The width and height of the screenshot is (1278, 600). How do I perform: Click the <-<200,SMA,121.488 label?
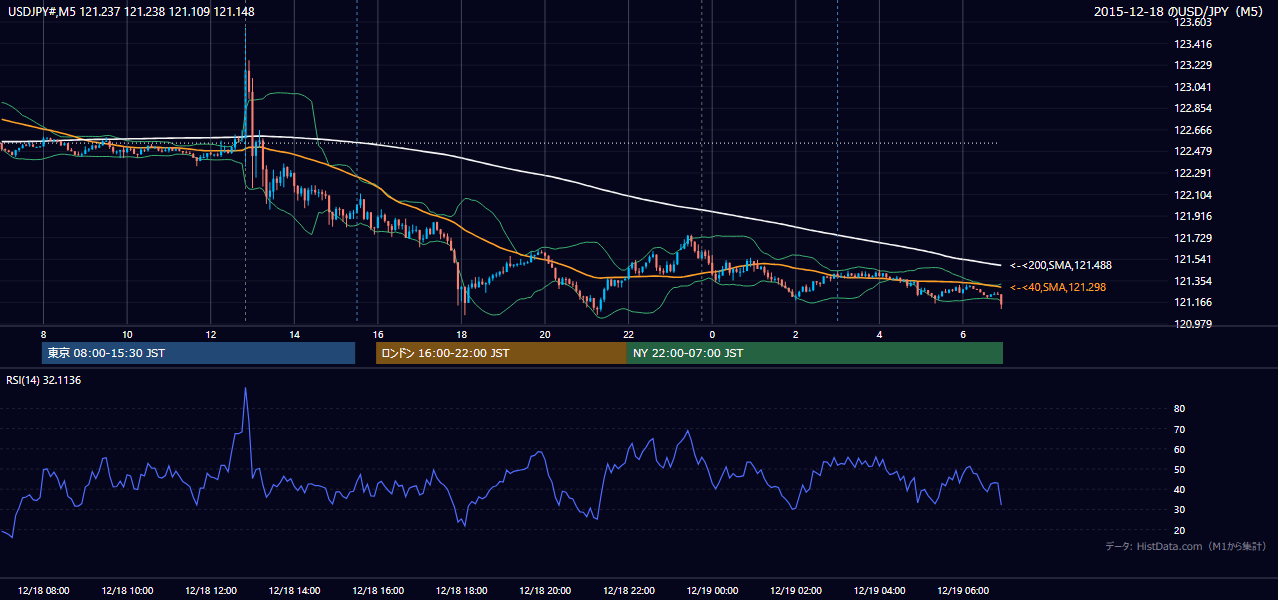point(1060,266)
